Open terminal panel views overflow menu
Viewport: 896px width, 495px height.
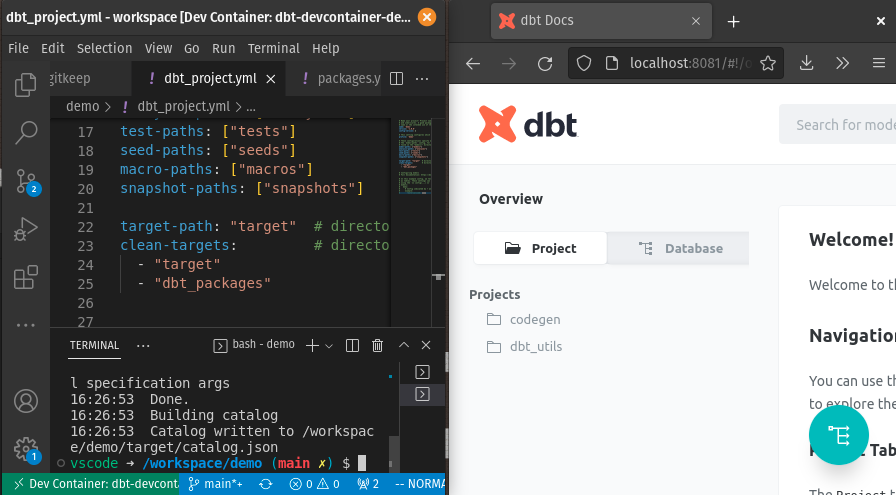point(143,345)
